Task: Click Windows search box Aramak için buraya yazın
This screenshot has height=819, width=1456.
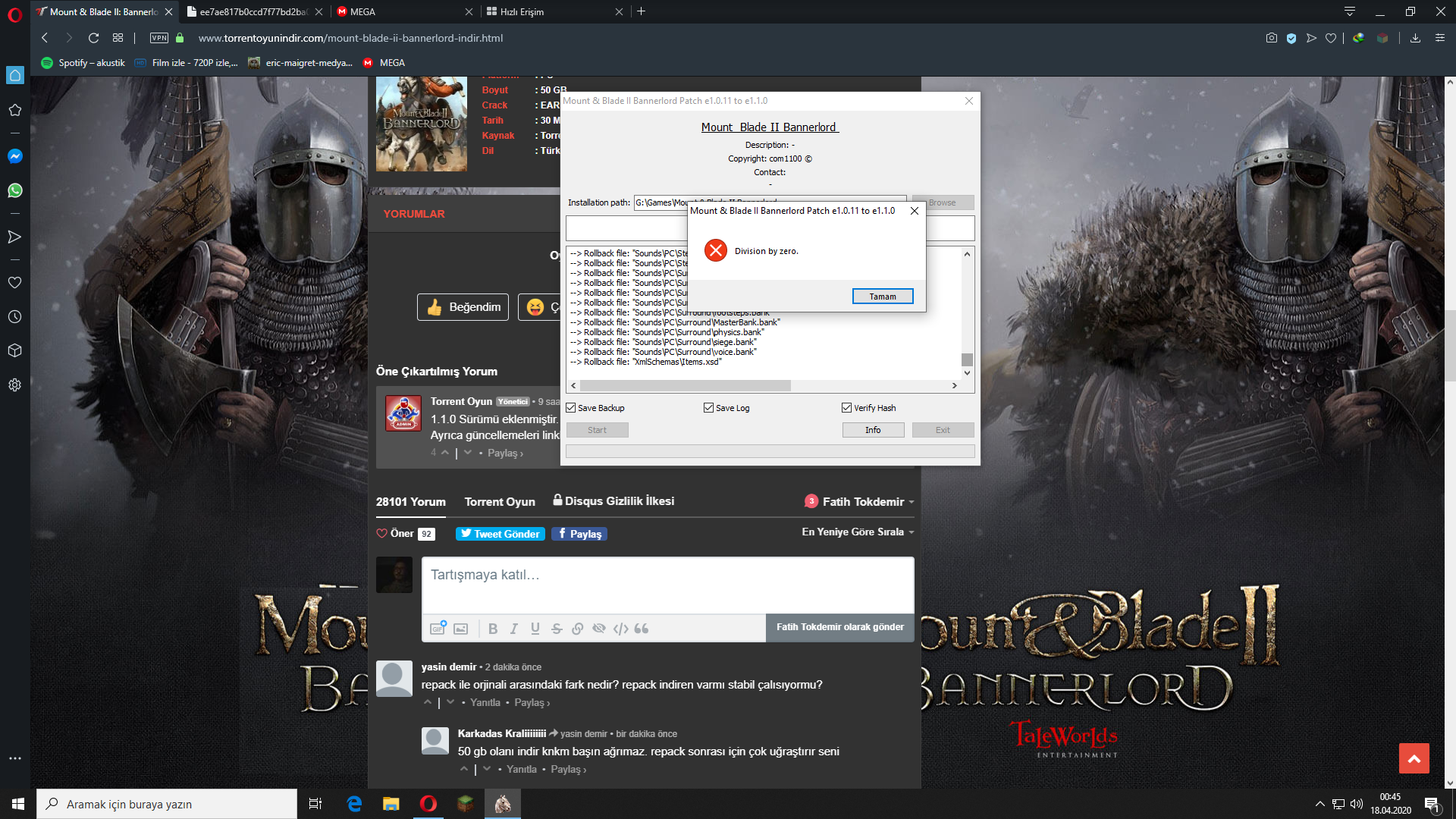Action: 167,804
